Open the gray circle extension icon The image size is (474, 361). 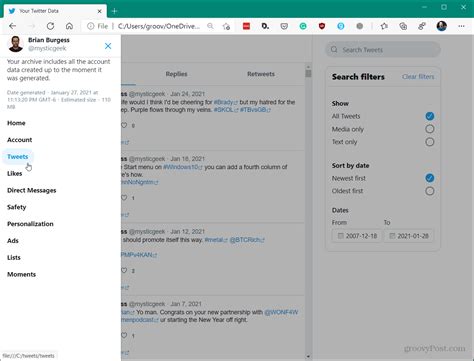point(359,26)
